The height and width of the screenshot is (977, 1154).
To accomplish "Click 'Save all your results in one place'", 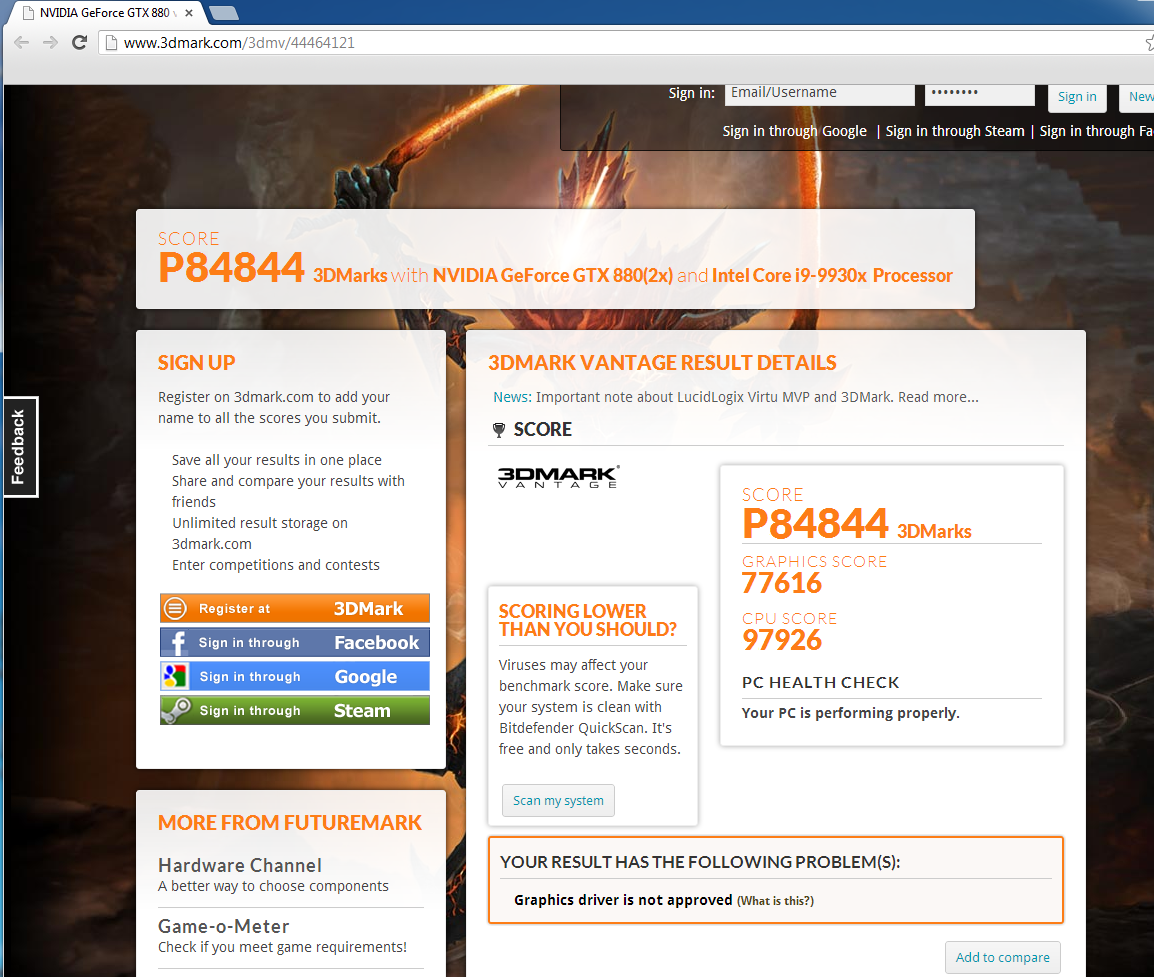I will 277,460.
